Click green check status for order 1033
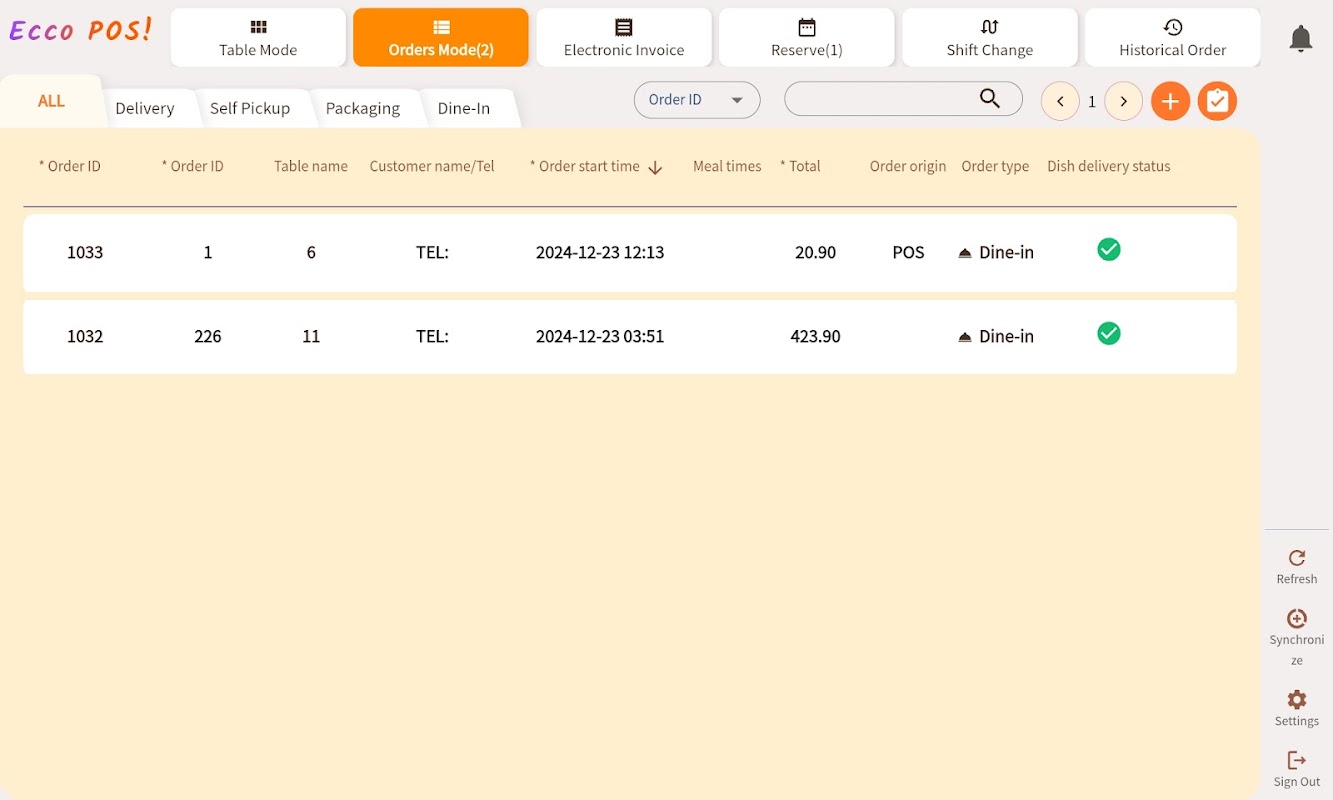 point(1108,249)
